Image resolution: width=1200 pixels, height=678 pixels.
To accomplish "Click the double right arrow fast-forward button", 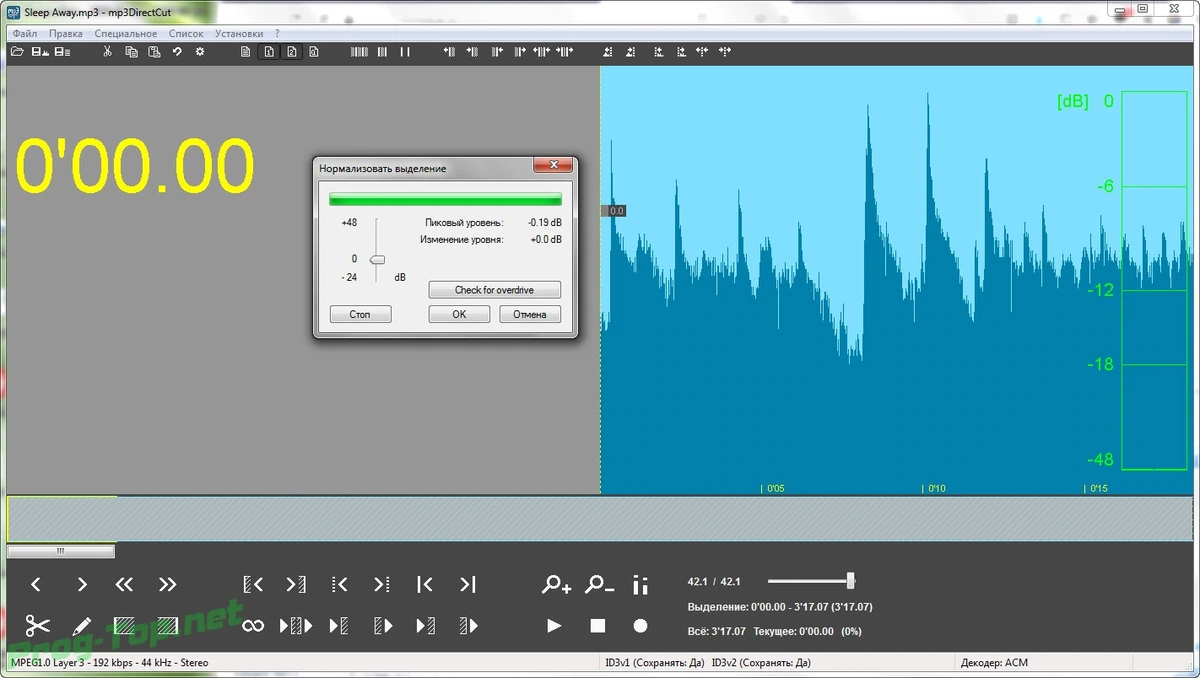I will pos(167,584).
